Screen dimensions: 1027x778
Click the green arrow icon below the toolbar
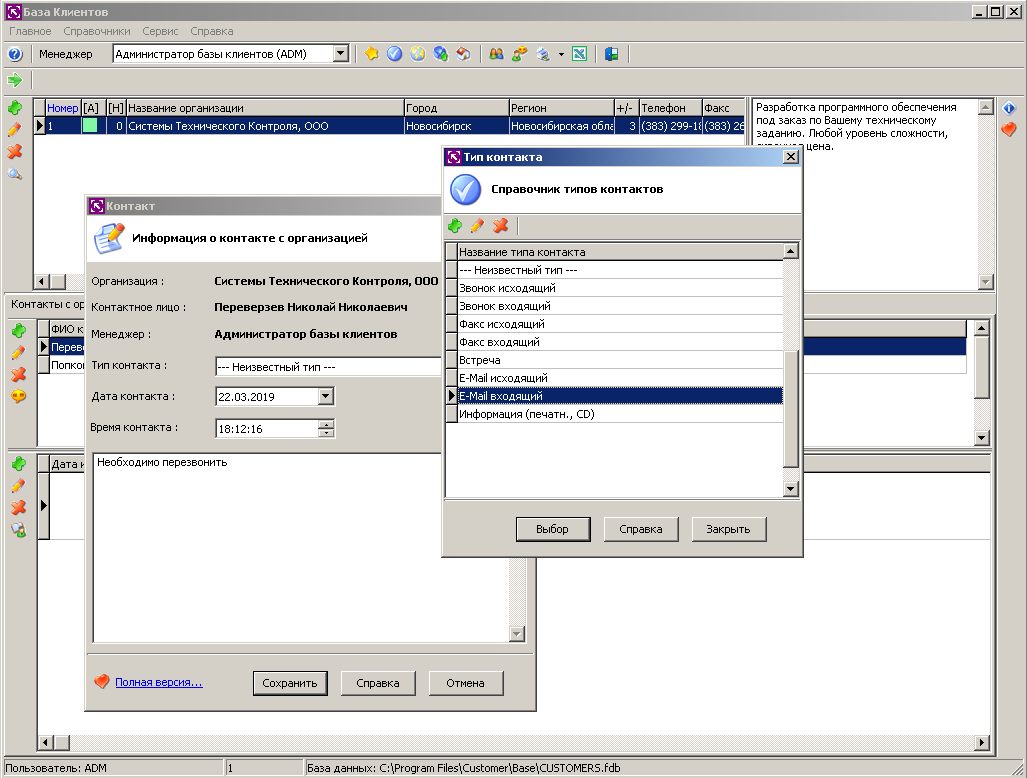tap(15, 80)
